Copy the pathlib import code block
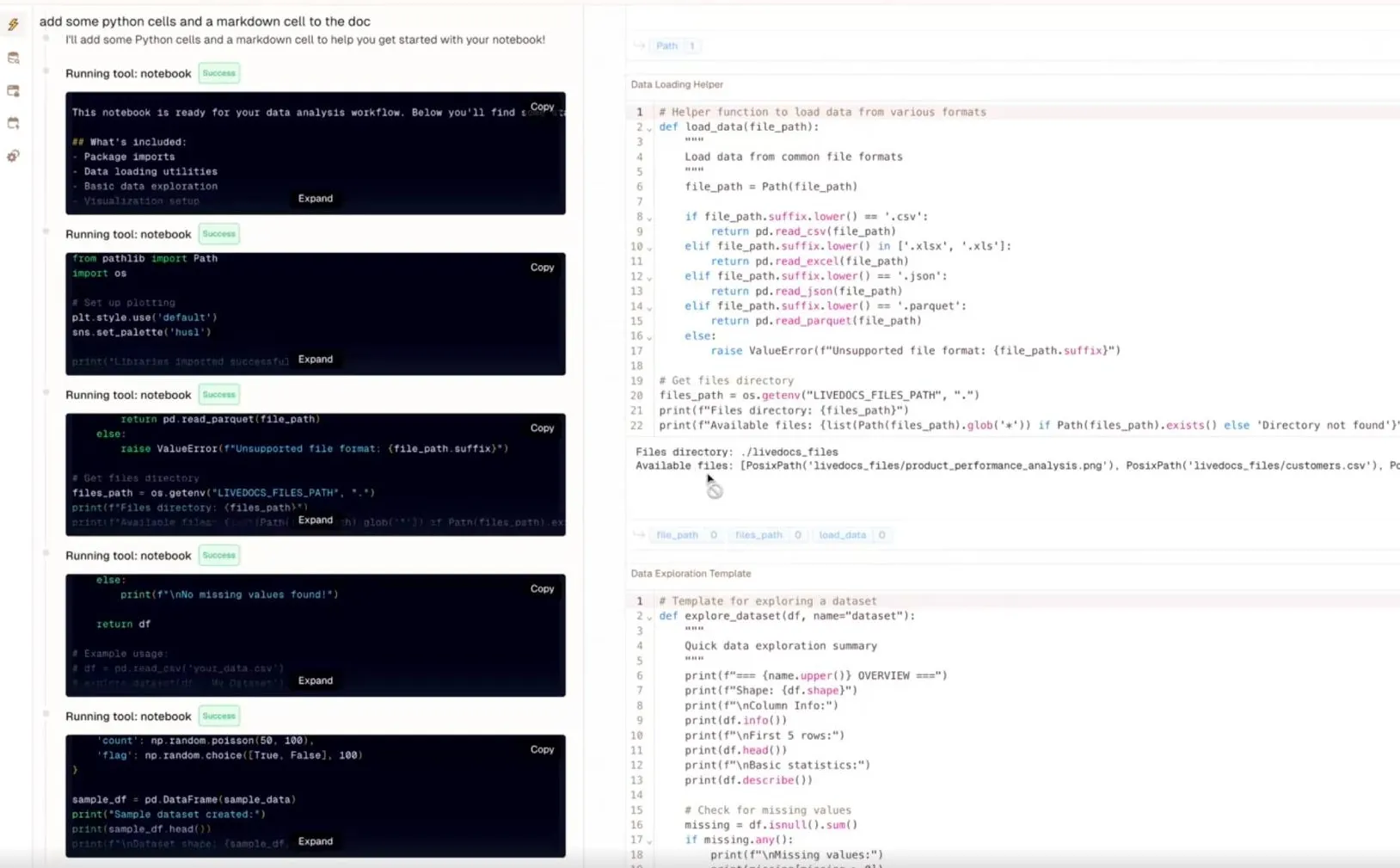This screenshot has height=868, width=1400. coord(542,268)
